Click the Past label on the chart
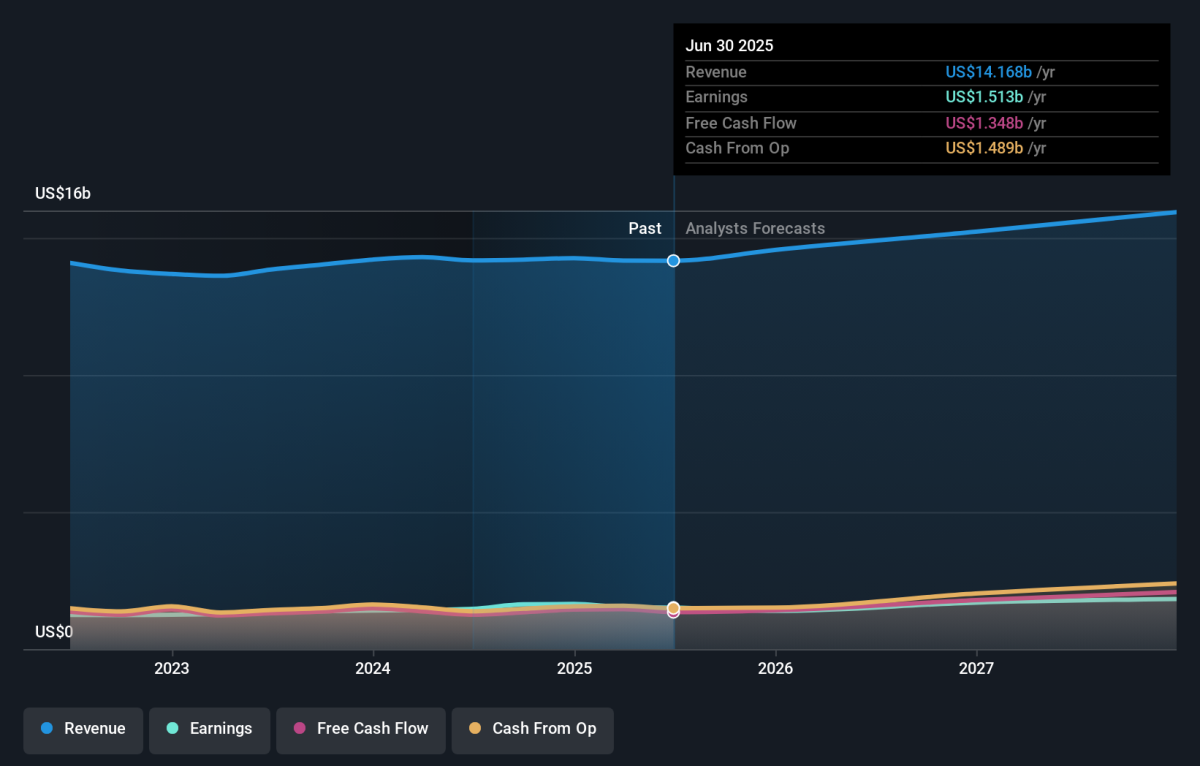The height and width of the screenshot is (766, 1200). [645, 229]
